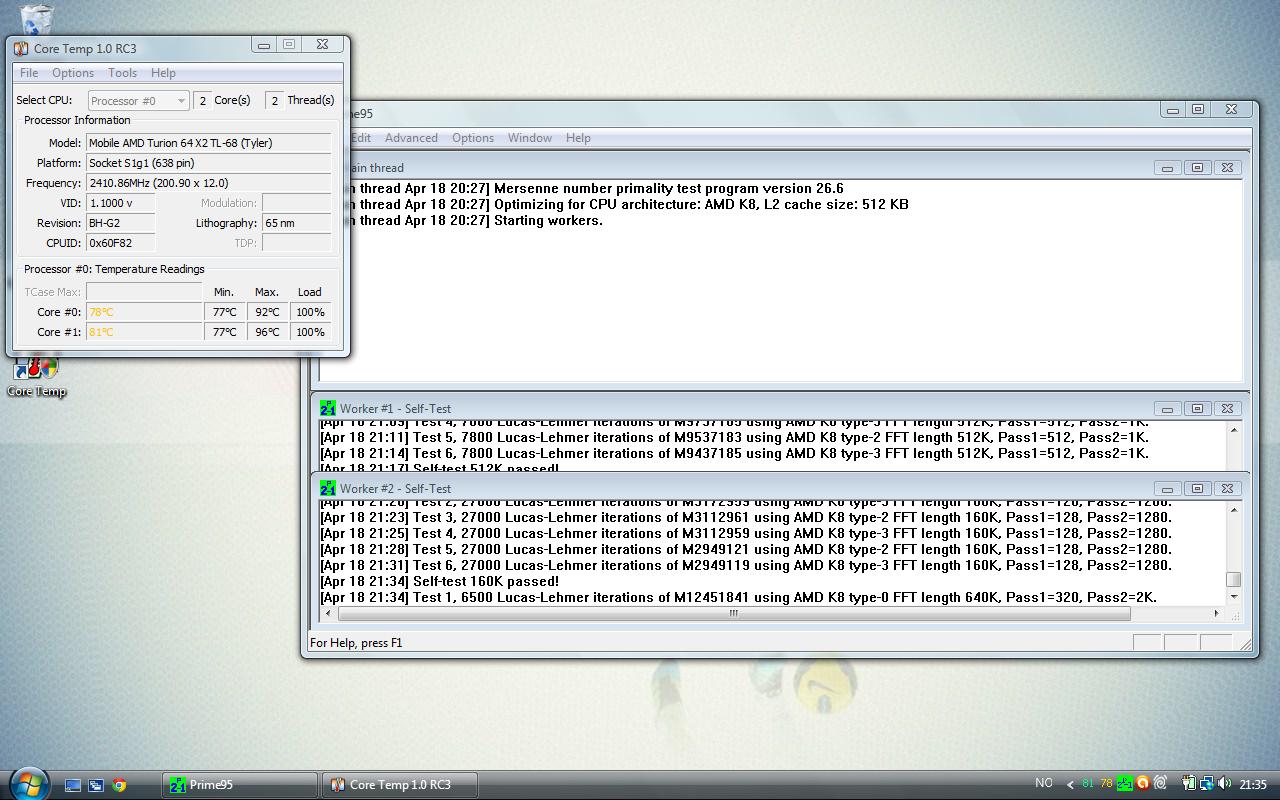
Task: Click the Worker #1 Self-Test window icon
Action: 328,408
